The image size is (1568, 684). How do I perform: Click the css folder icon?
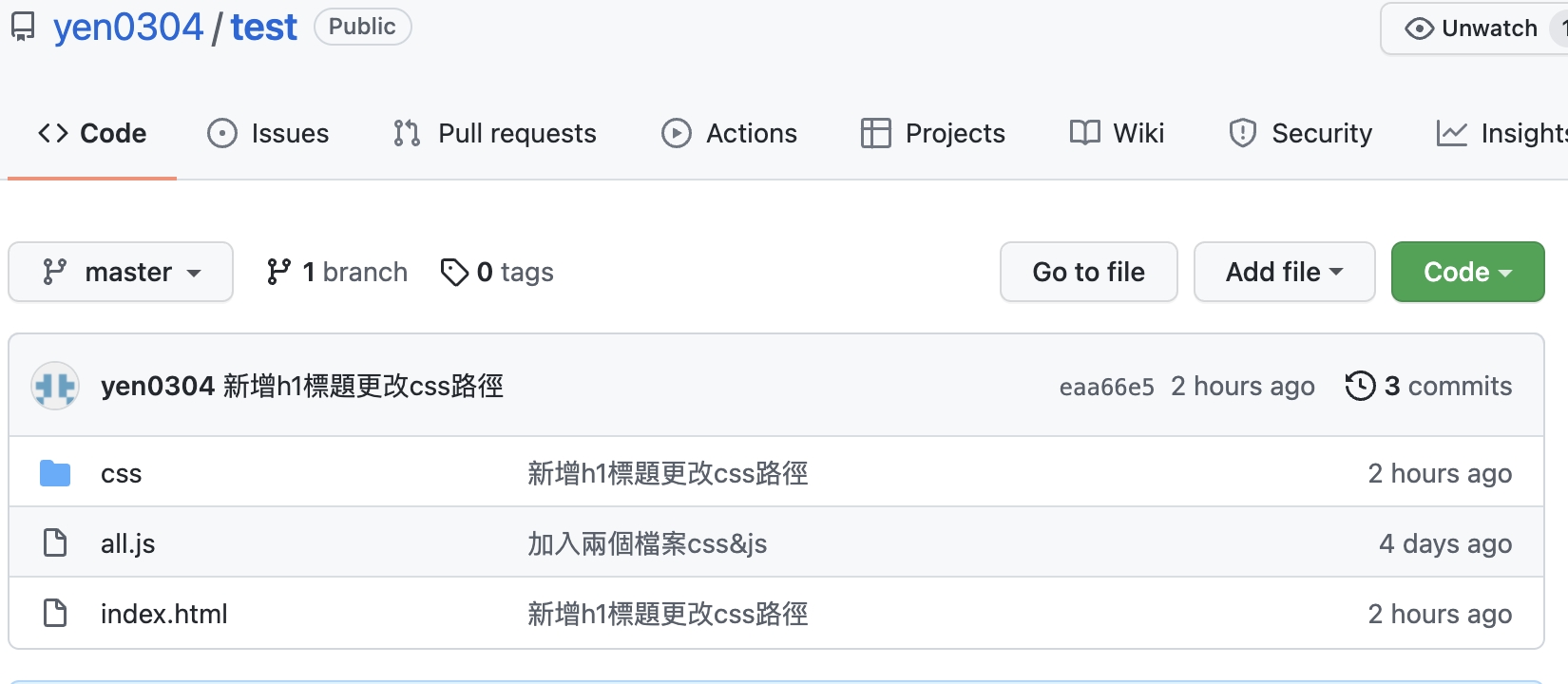(x=55, y=472)
